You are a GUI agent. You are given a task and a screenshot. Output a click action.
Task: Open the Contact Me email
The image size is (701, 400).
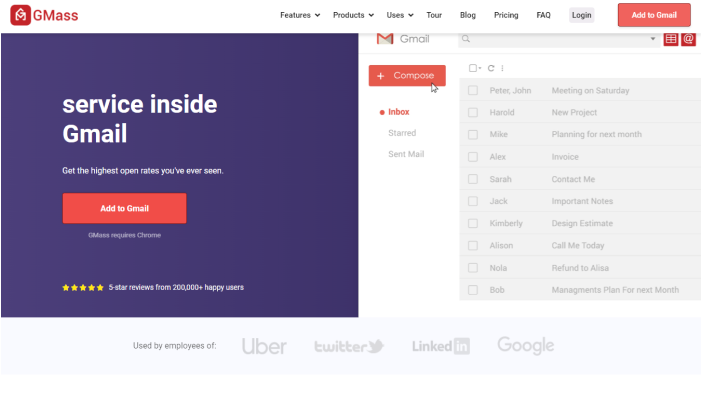(x=573, y=179)
